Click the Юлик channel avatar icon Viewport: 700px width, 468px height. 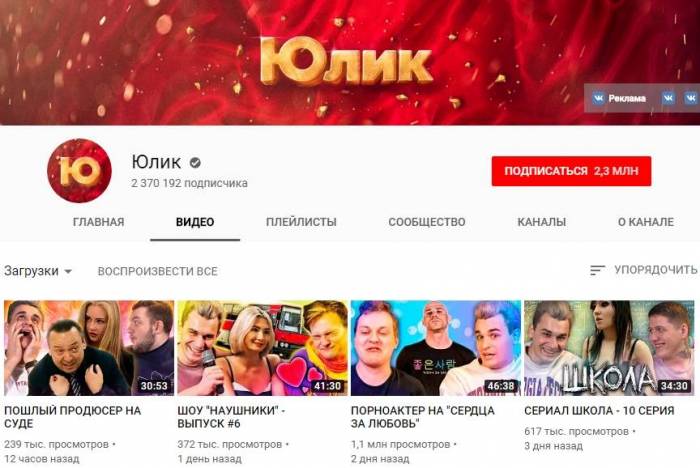pyautogui.click(x=79, y=171)
